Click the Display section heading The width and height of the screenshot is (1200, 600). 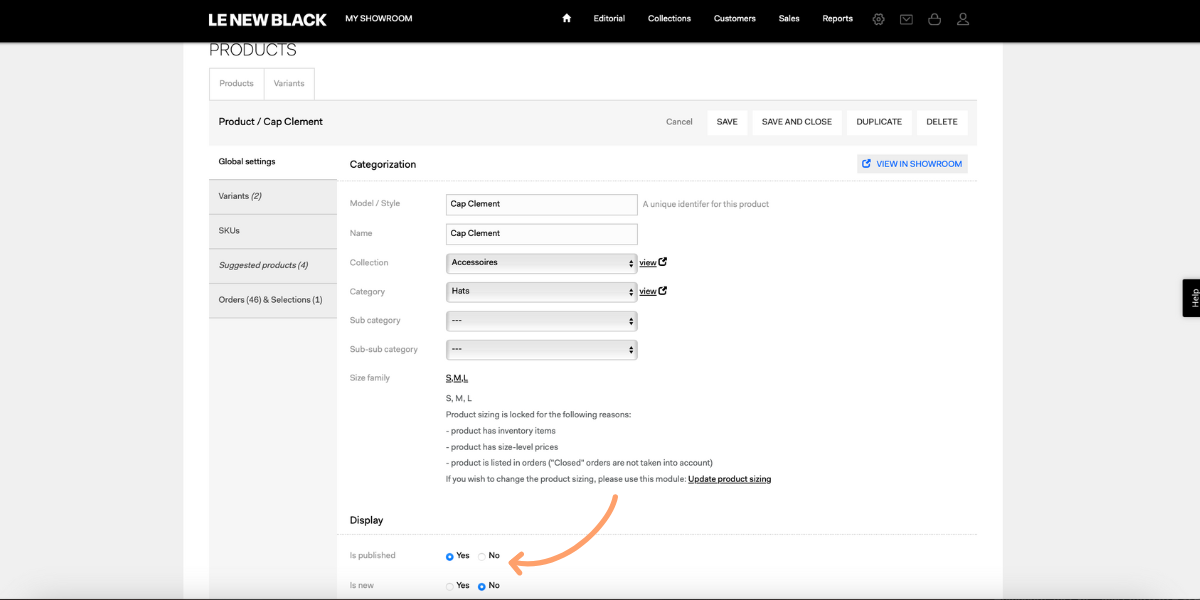pos(366,520)
